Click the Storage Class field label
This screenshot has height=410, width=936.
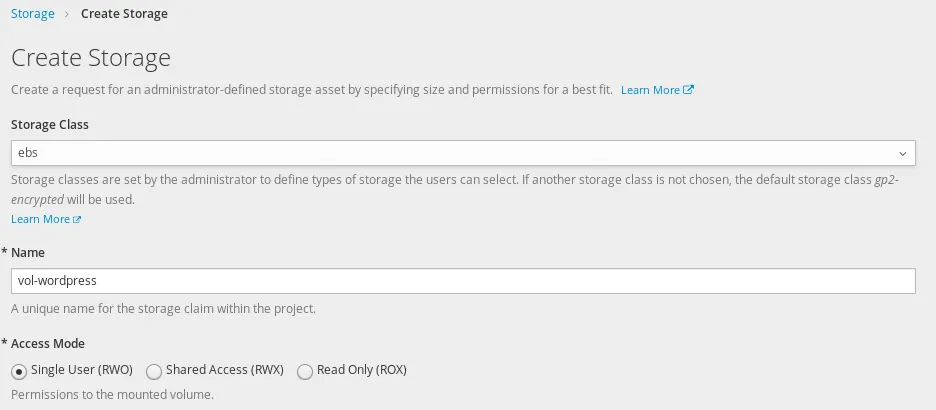[x=50, y=125]
